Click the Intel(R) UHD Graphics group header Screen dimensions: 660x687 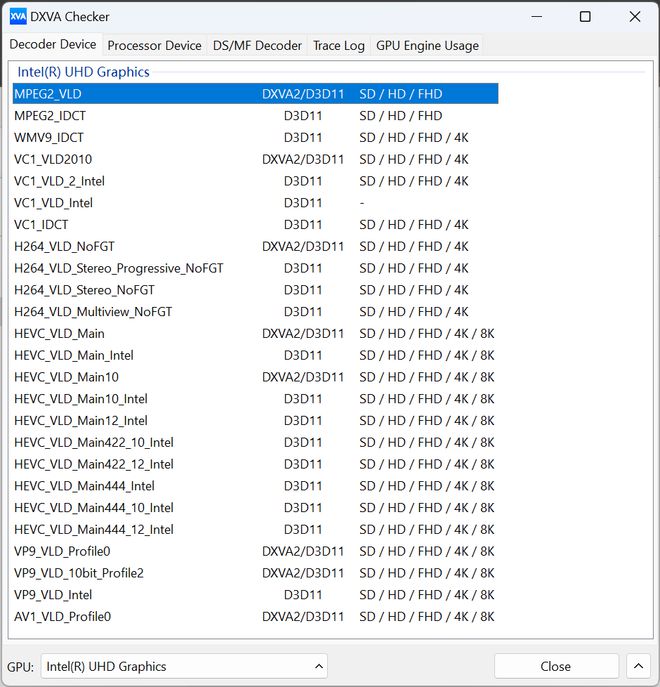coord(83,72)
